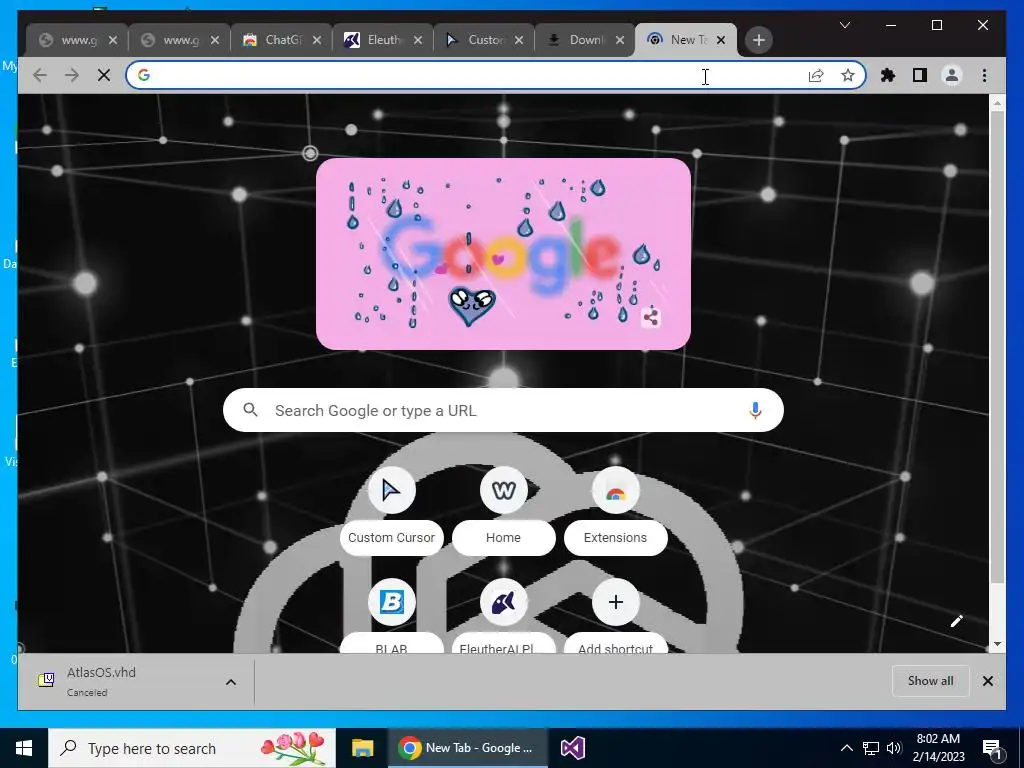Click the browser Back arrow
The image size is (1024, 768).
click(x=40, y=76)
